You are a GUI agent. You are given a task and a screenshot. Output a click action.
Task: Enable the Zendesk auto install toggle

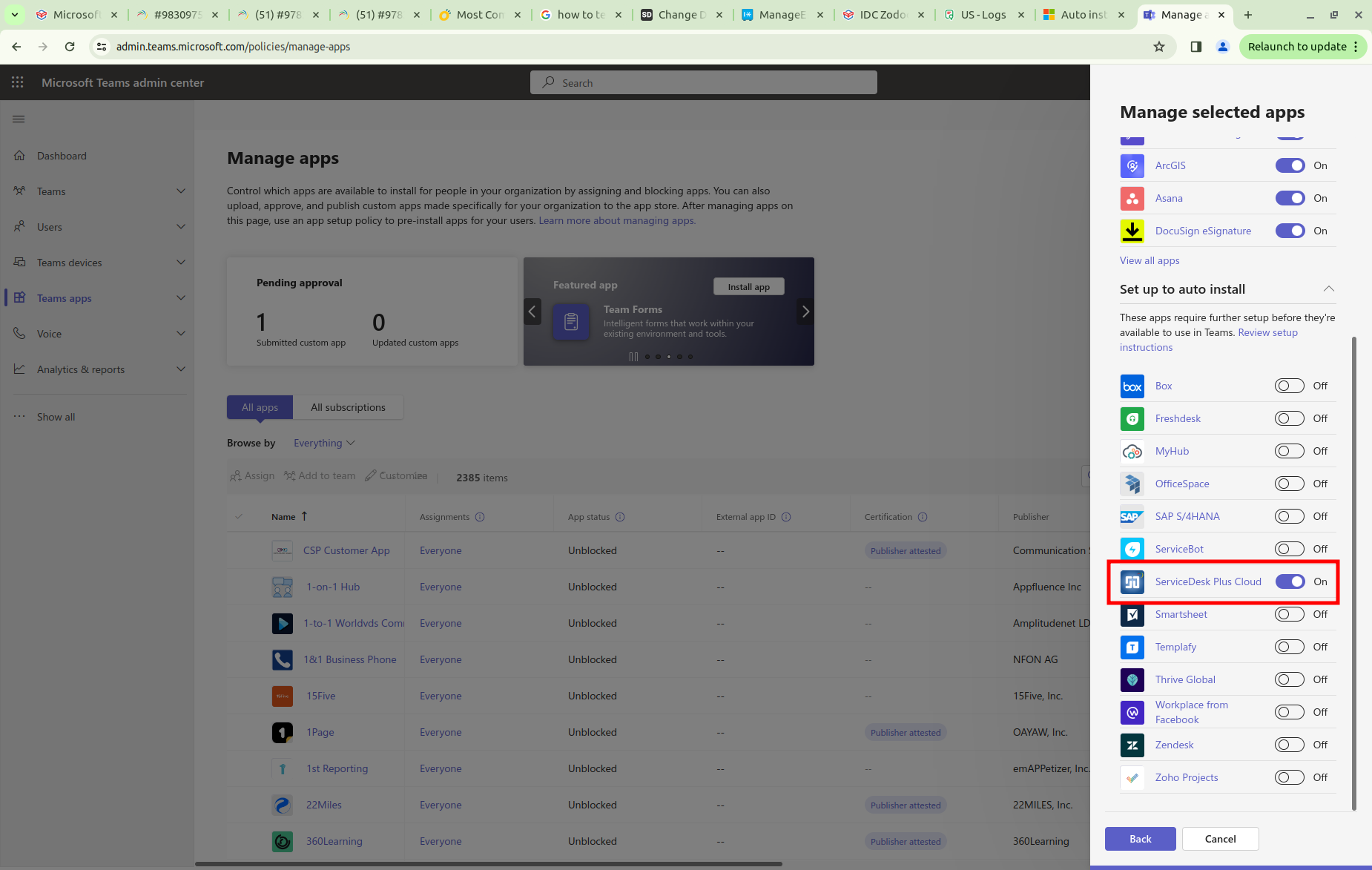[1290, 745]
